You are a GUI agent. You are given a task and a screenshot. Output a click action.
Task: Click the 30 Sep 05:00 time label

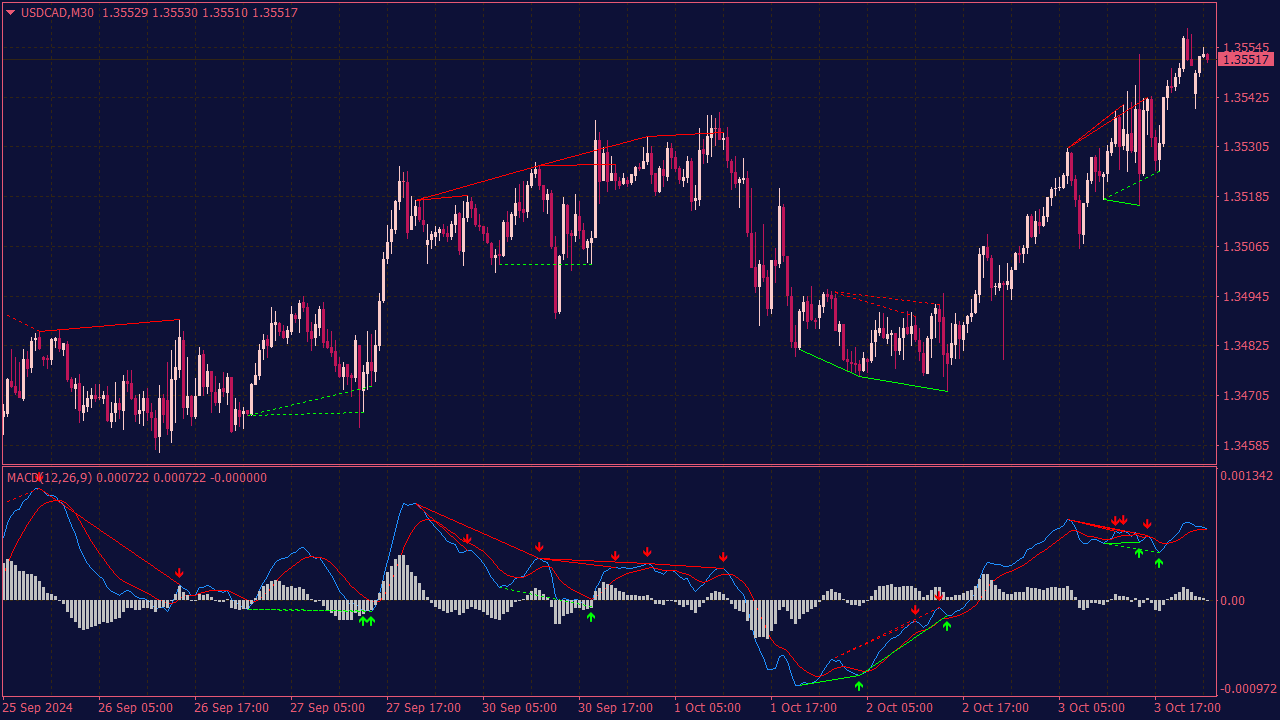(x=520, y=708)
